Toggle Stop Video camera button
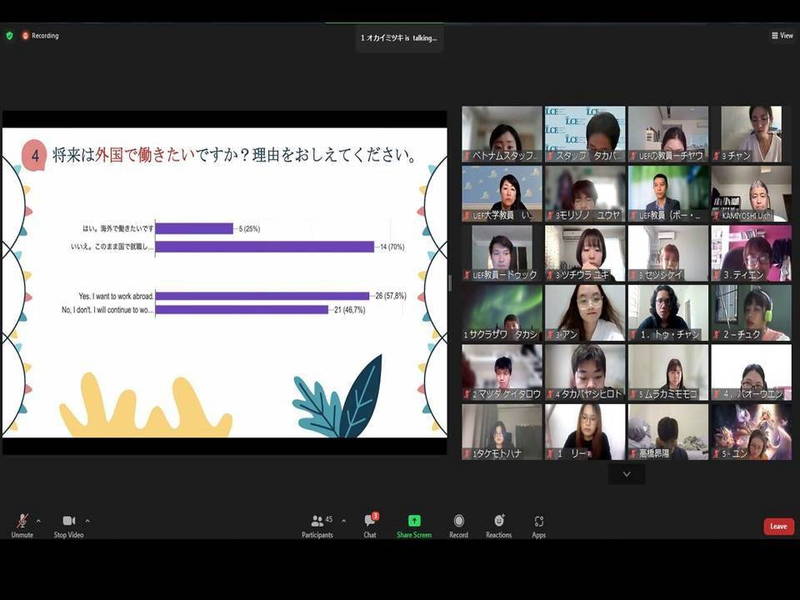This screenshot has width=800, height=600. click(68, 521)
